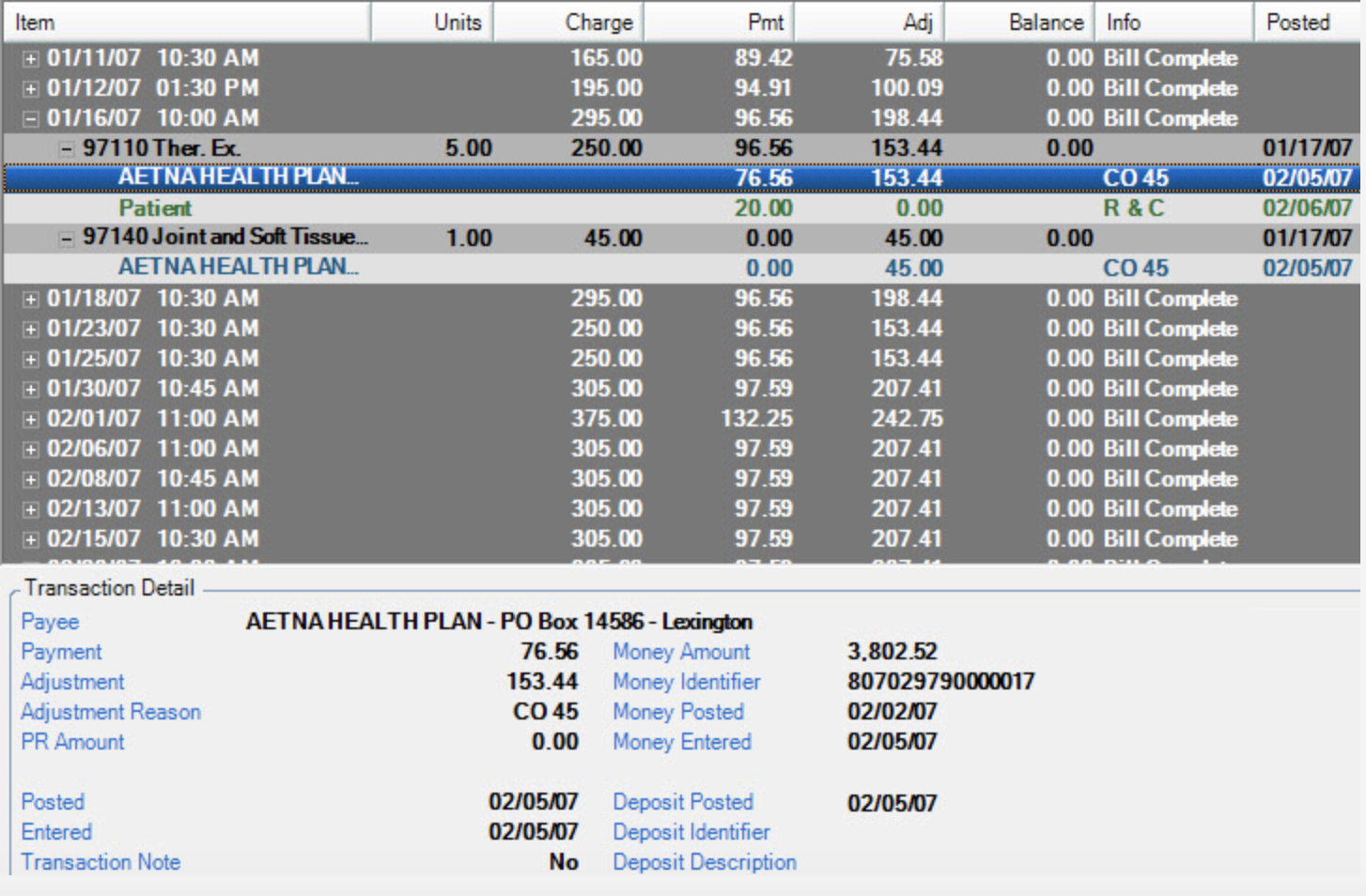Click the plus icon beside 02/08/07 10:45 AM
This screenshot has height=896, width=1366.
(29, 478)
